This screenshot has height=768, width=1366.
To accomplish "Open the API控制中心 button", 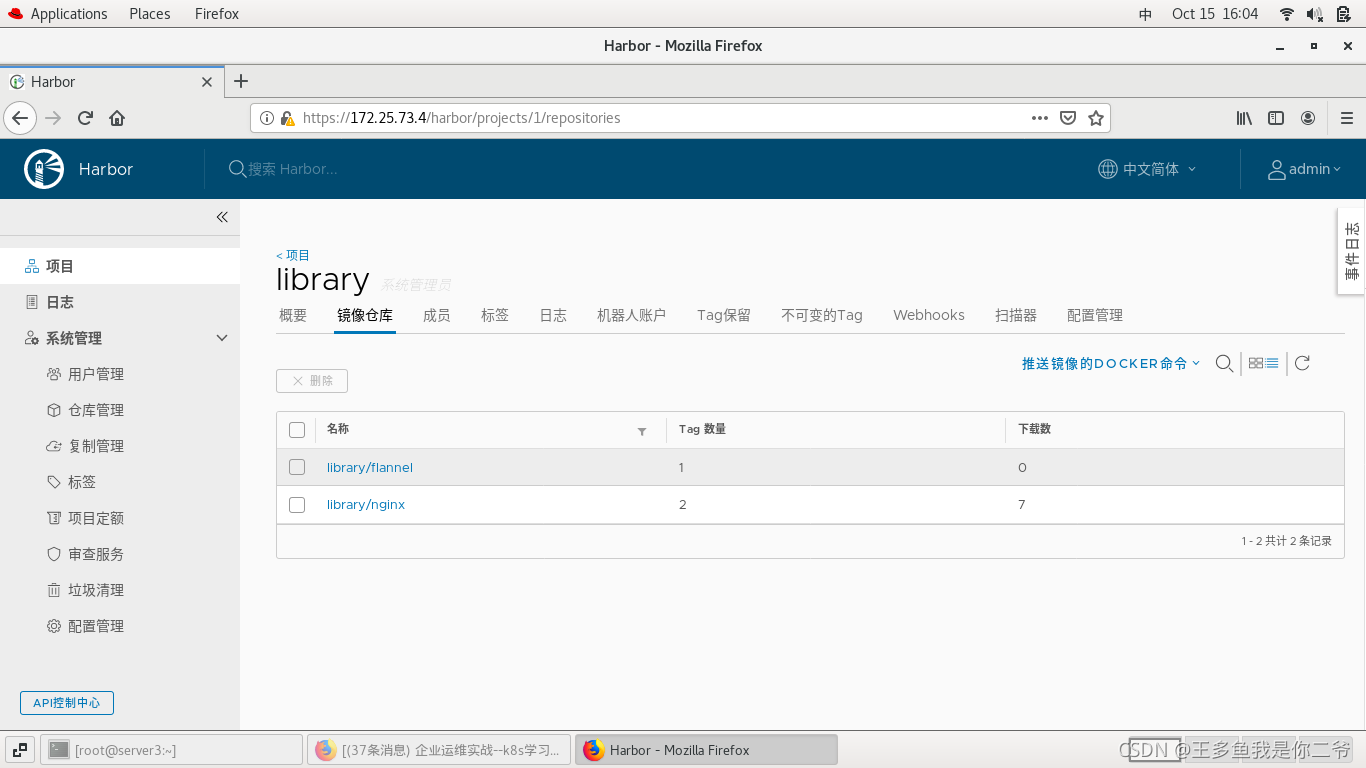I will [x=67, y=703].
